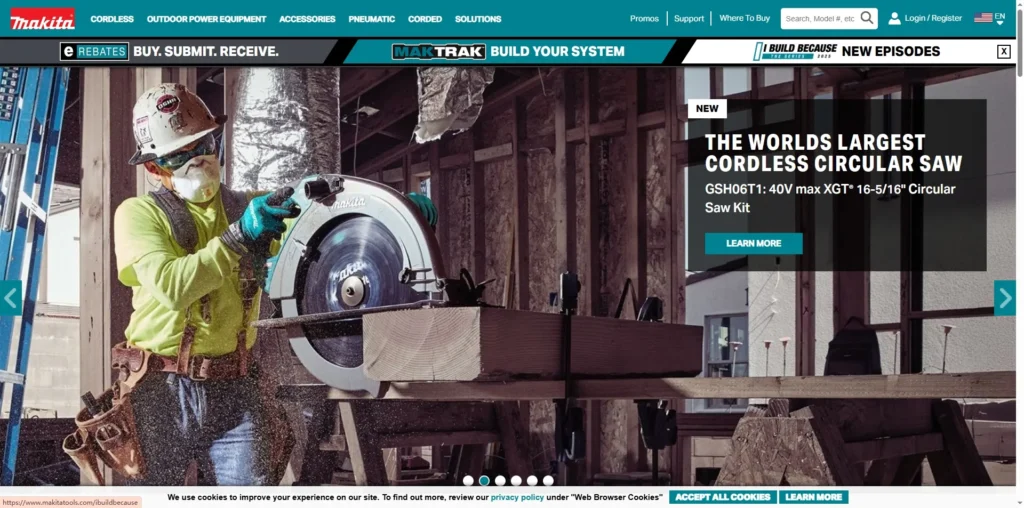Click the Makita logo
This screenshot has width=1024, height=508.
click(42, 19)
